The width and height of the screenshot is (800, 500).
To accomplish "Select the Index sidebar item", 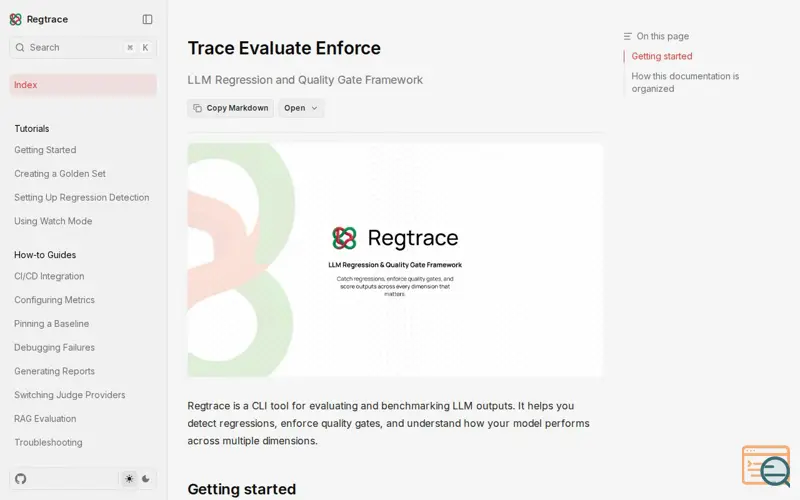I will click(83, 85).
